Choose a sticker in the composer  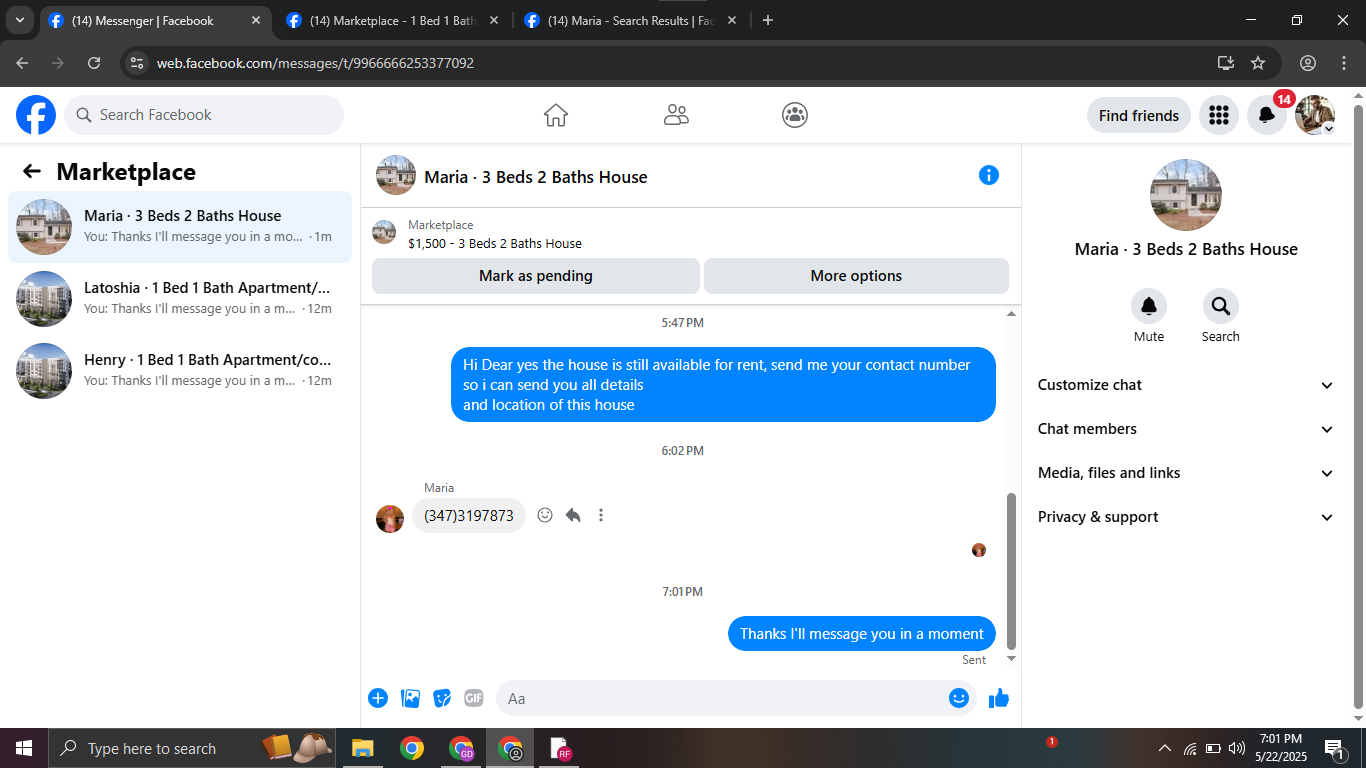(442, 698)
